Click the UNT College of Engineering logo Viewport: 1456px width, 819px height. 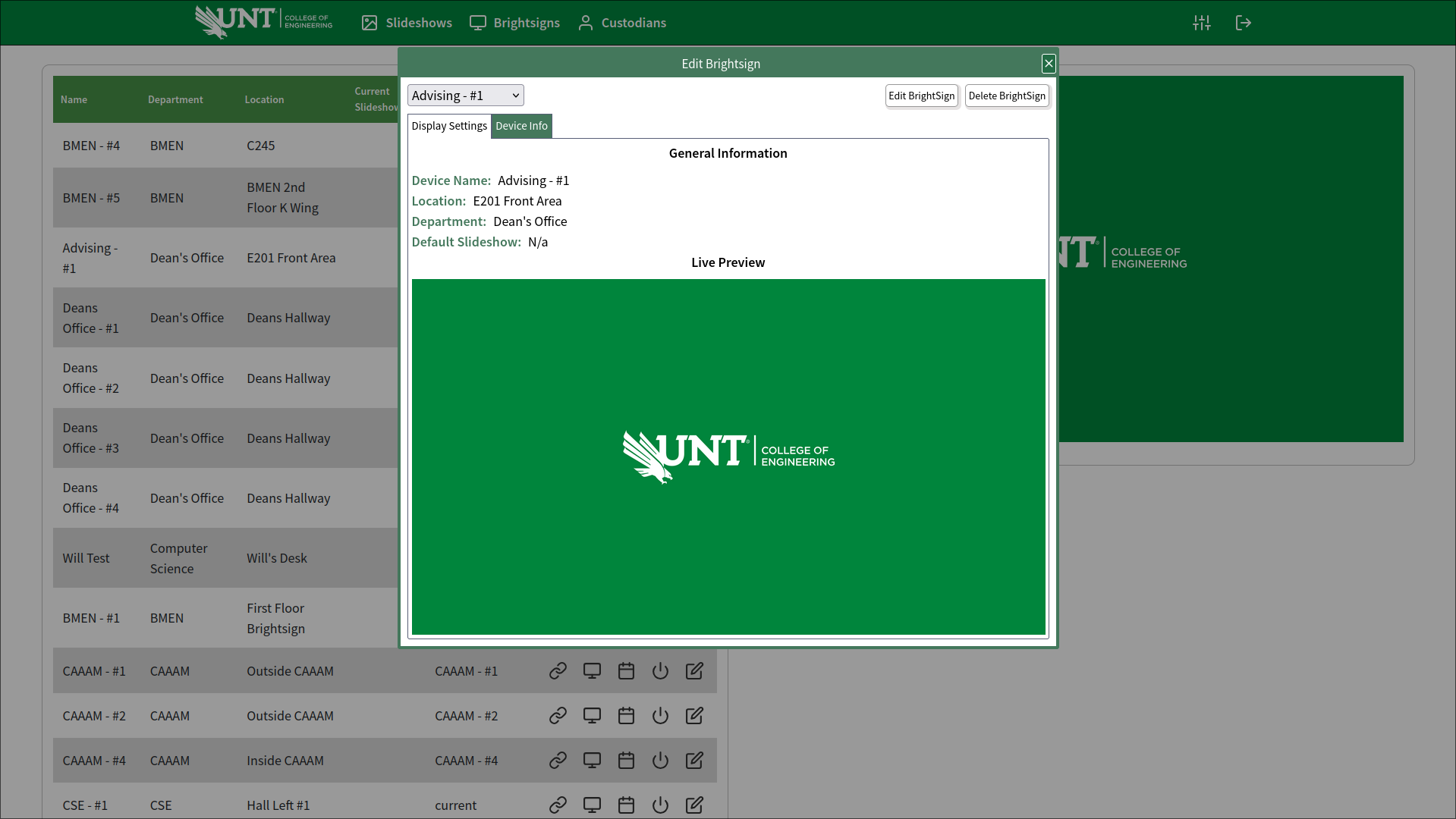click(x=263, y=22)
